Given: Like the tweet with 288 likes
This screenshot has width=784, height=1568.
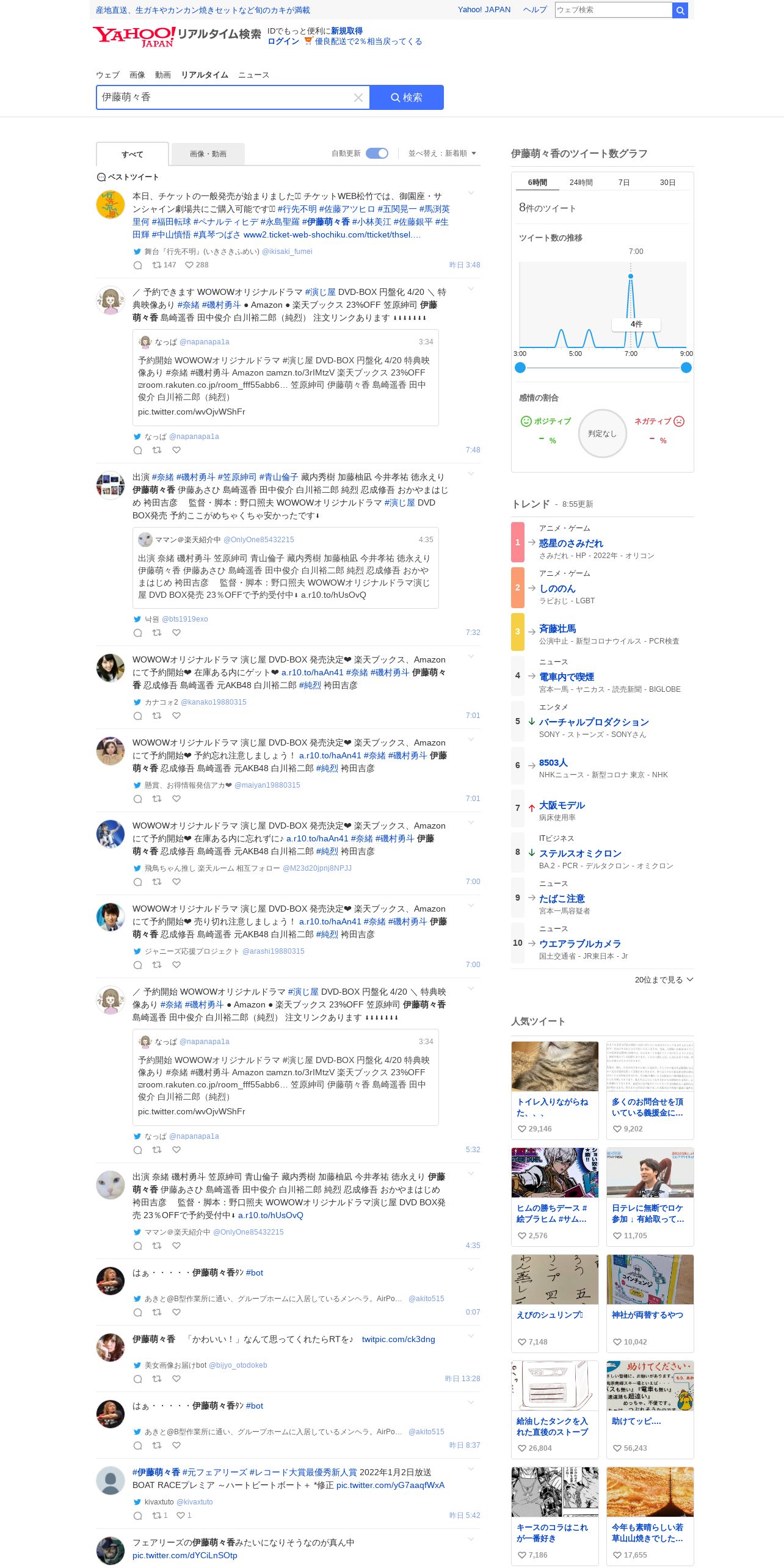Looking at the screenshot, I should 189,265.
